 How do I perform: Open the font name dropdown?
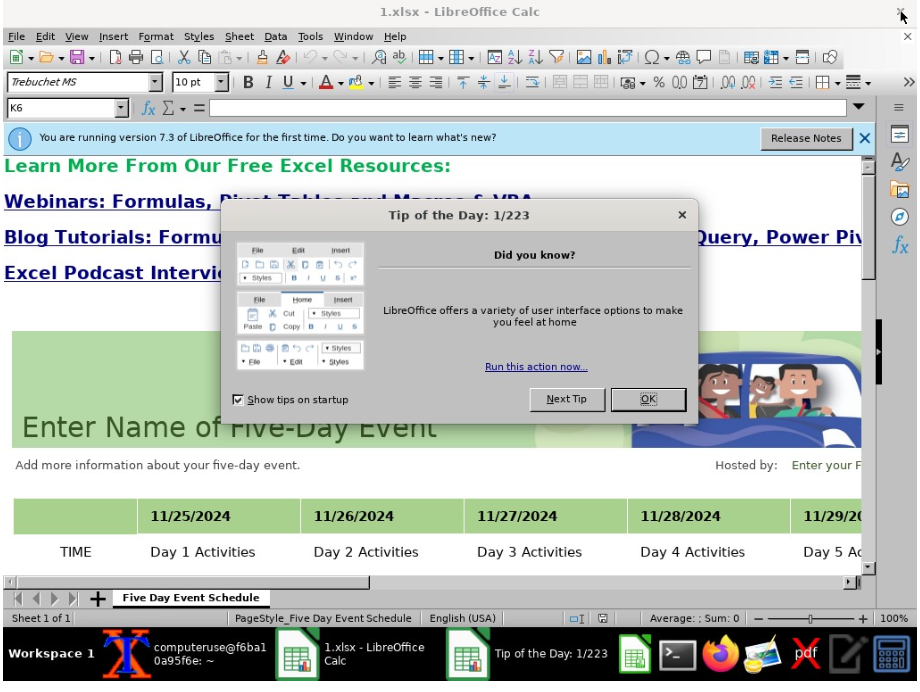(x=155, y=82)
